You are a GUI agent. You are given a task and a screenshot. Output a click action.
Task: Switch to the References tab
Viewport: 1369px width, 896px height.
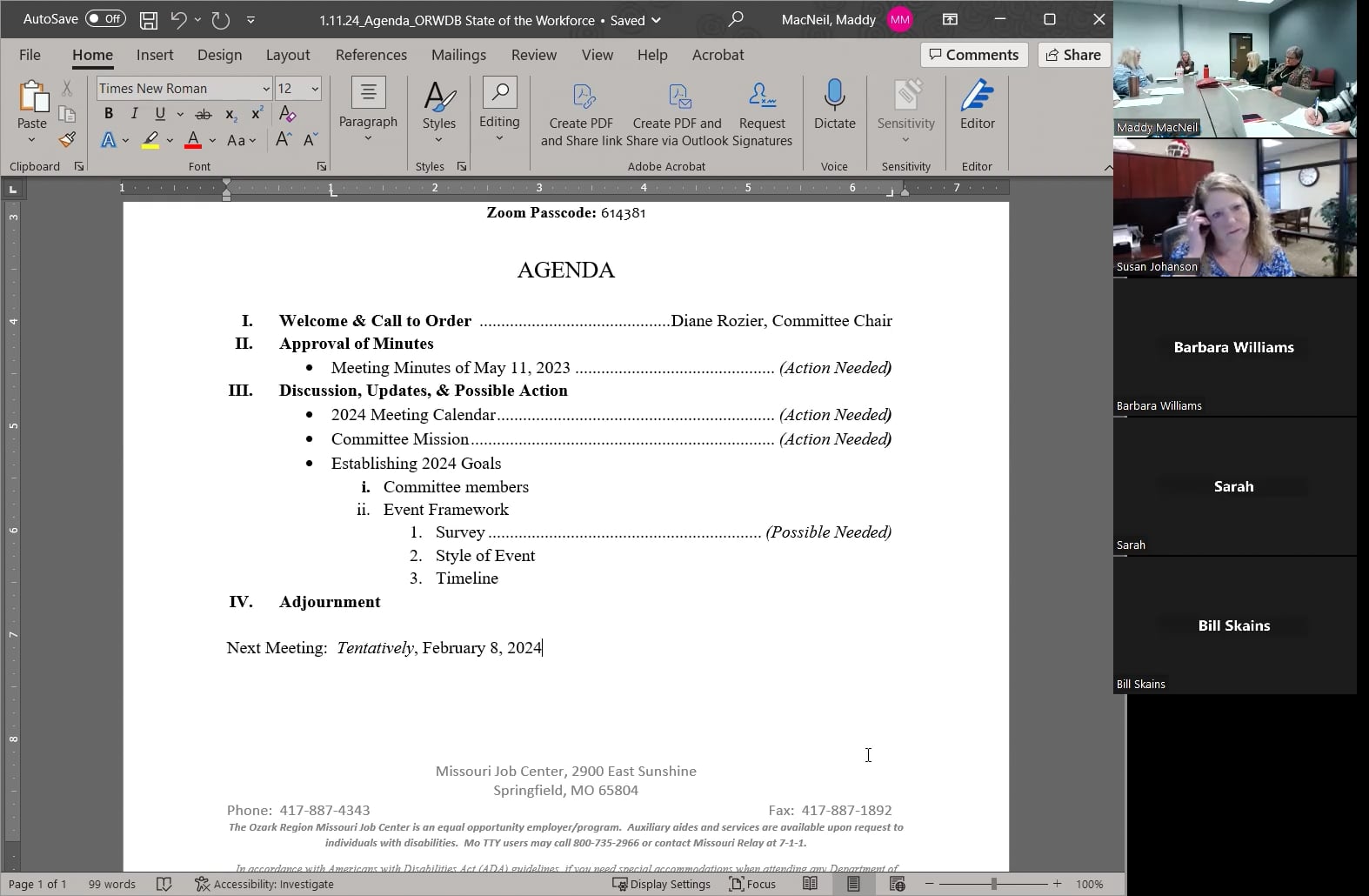(371, 55)
